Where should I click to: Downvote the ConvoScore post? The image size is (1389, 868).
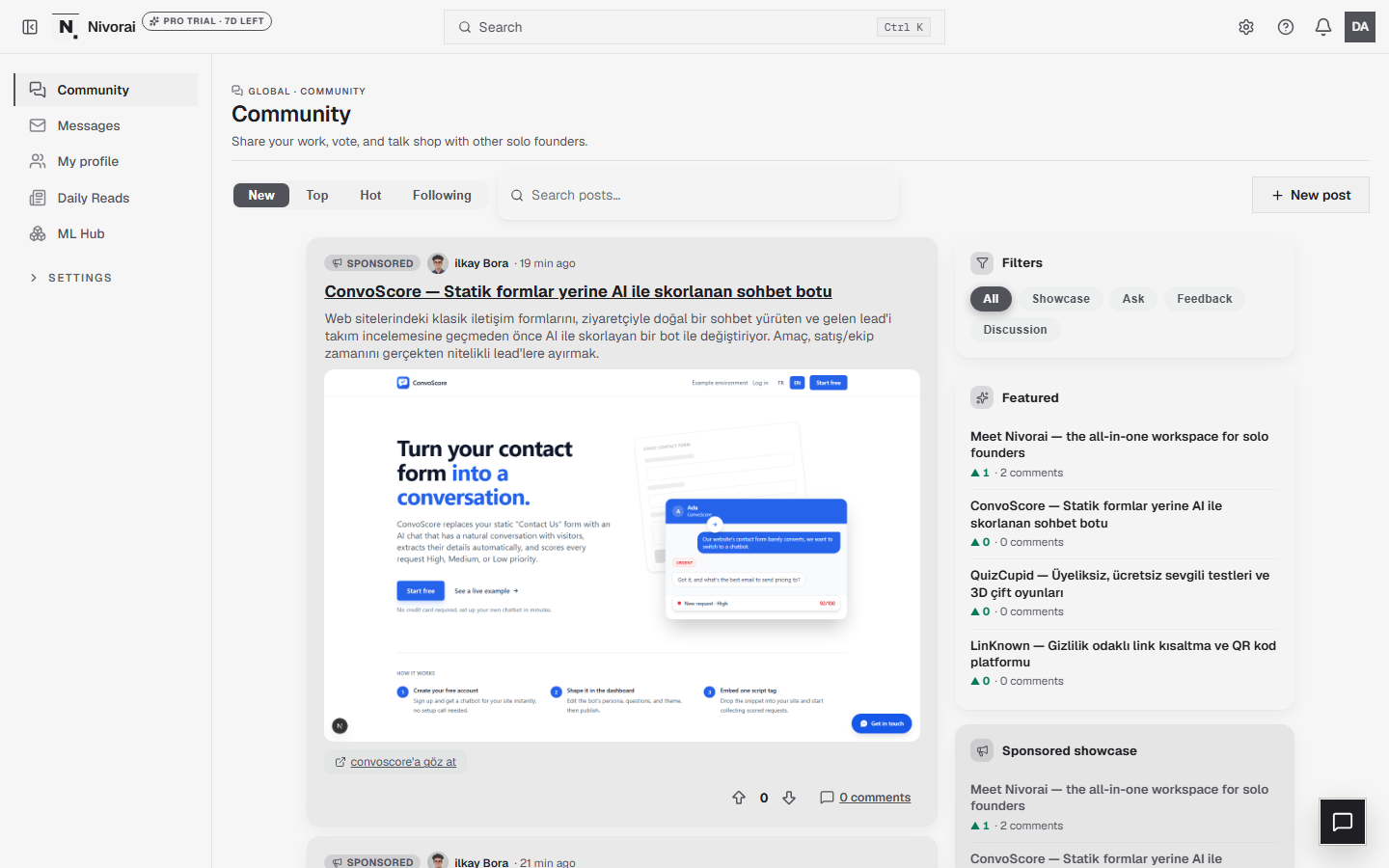coord(789,798)
